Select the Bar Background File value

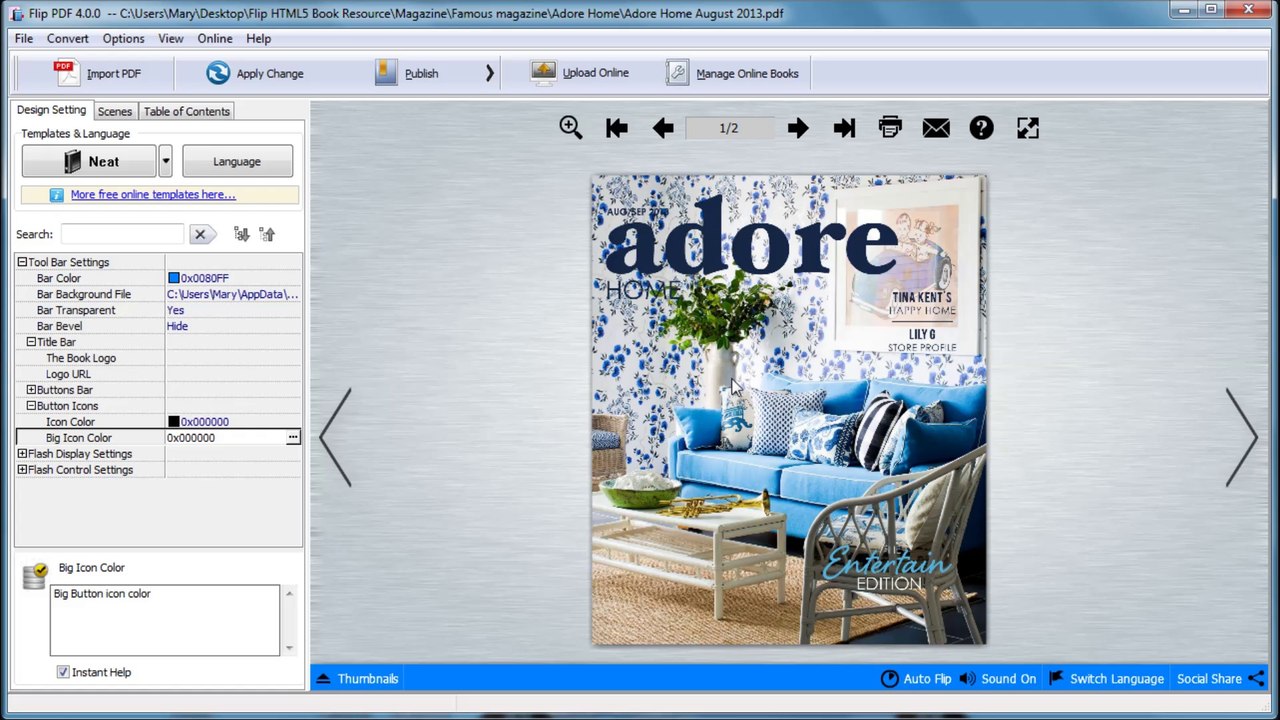(x=233, y=294)
